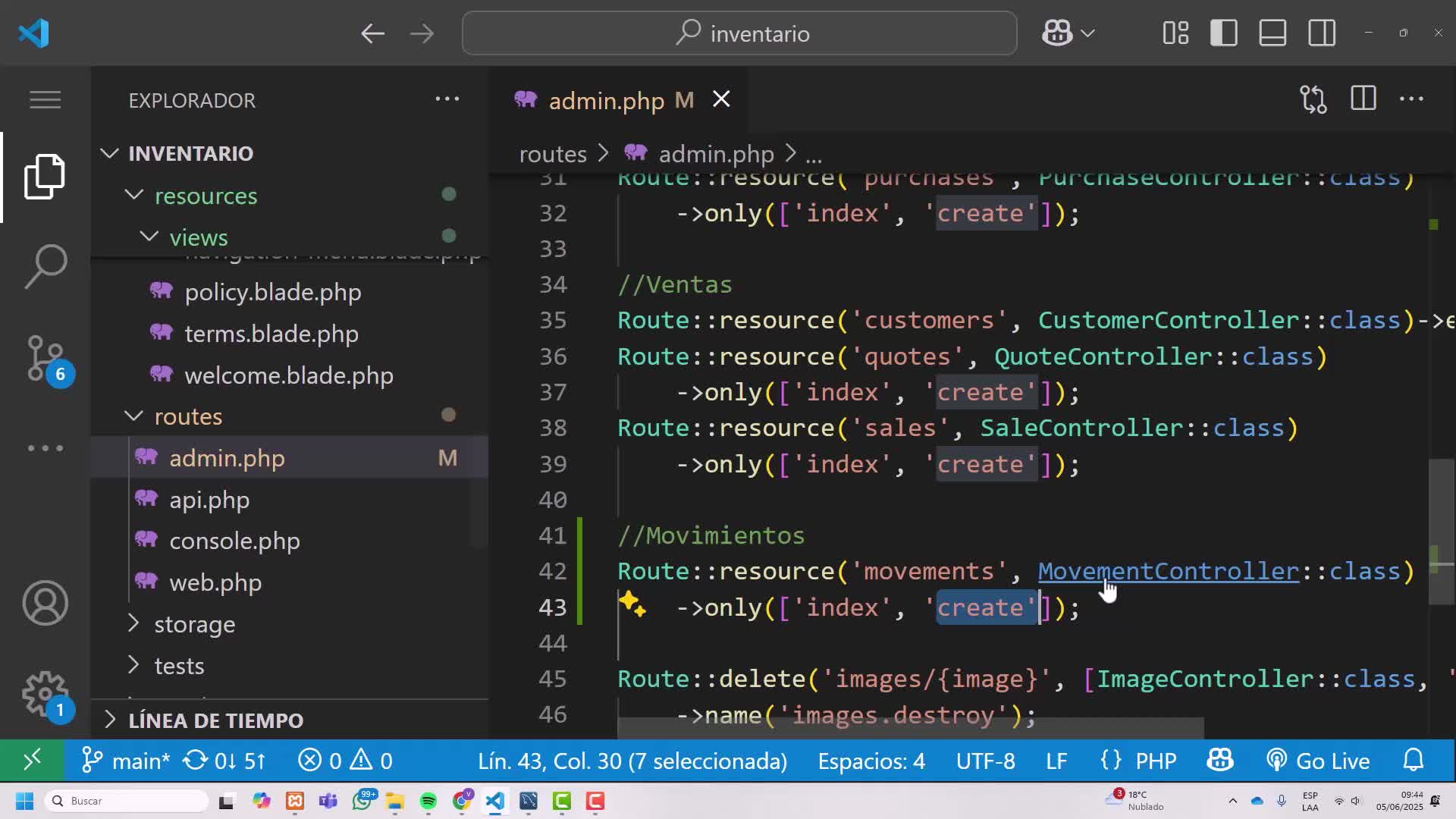Image resolution: width=1456 pixels, height=819 pixels.
Task: Open the compare changes icon in editor toolbar
Action: pos(1313,99)
